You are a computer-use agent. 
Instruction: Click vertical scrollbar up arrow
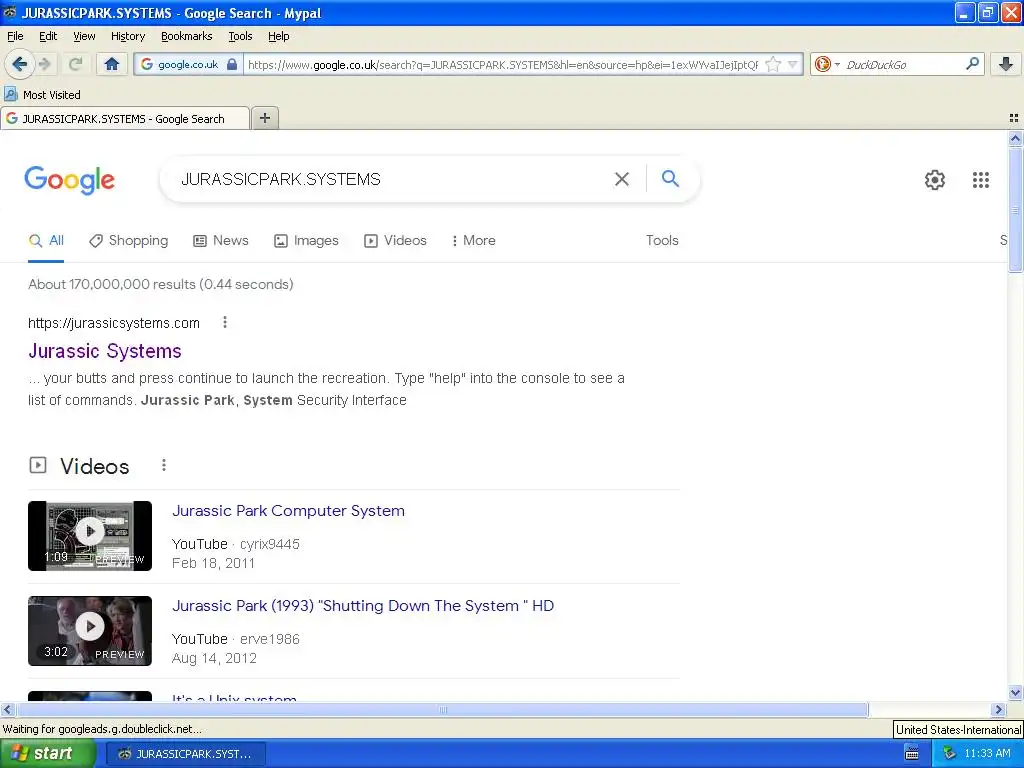[x=1015, y=138]
